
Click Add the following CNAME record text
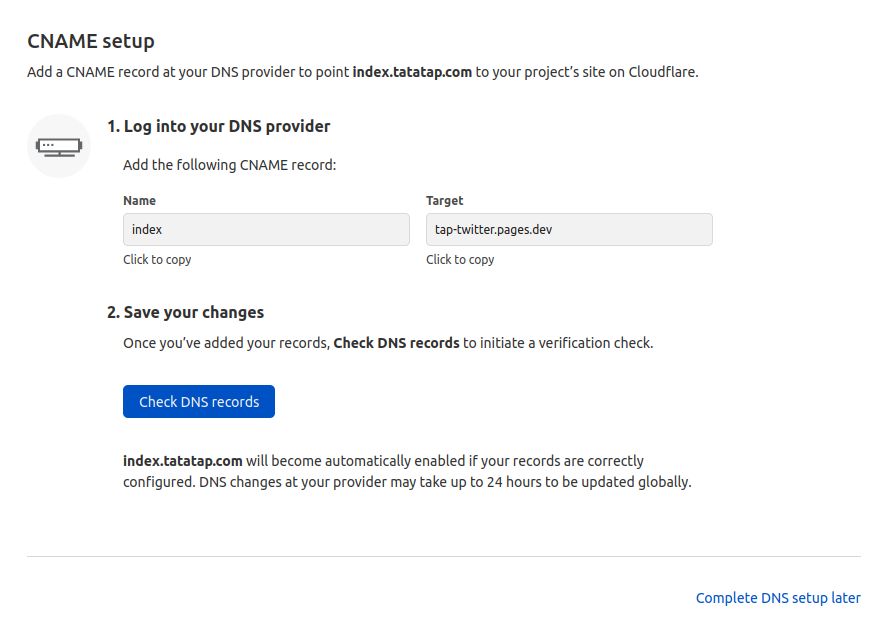[230, 165]
